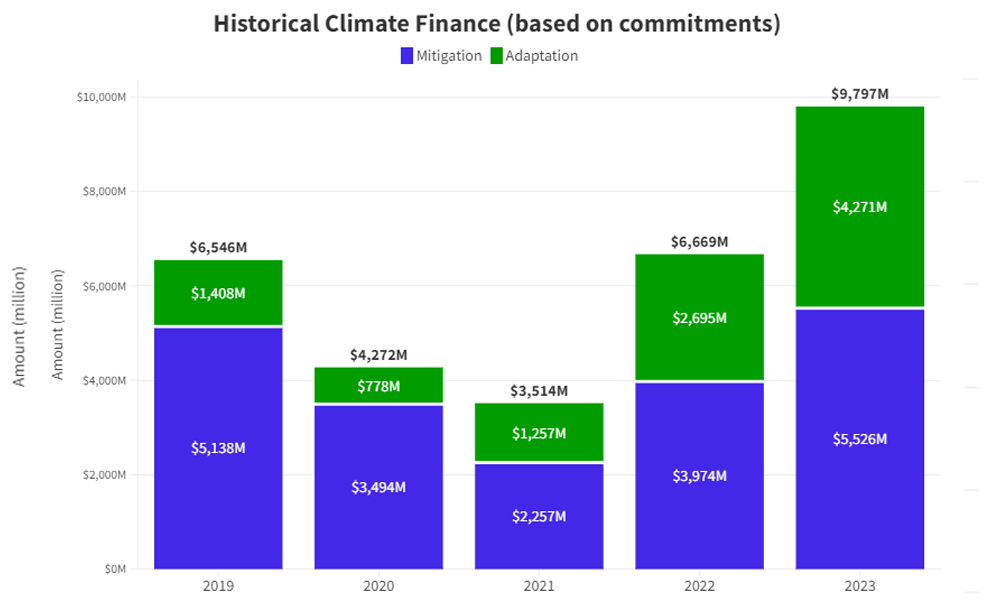Click the $10,000M y-axis tick label
This screenshot has width=1000, height=600.
[x=101, y=96]
